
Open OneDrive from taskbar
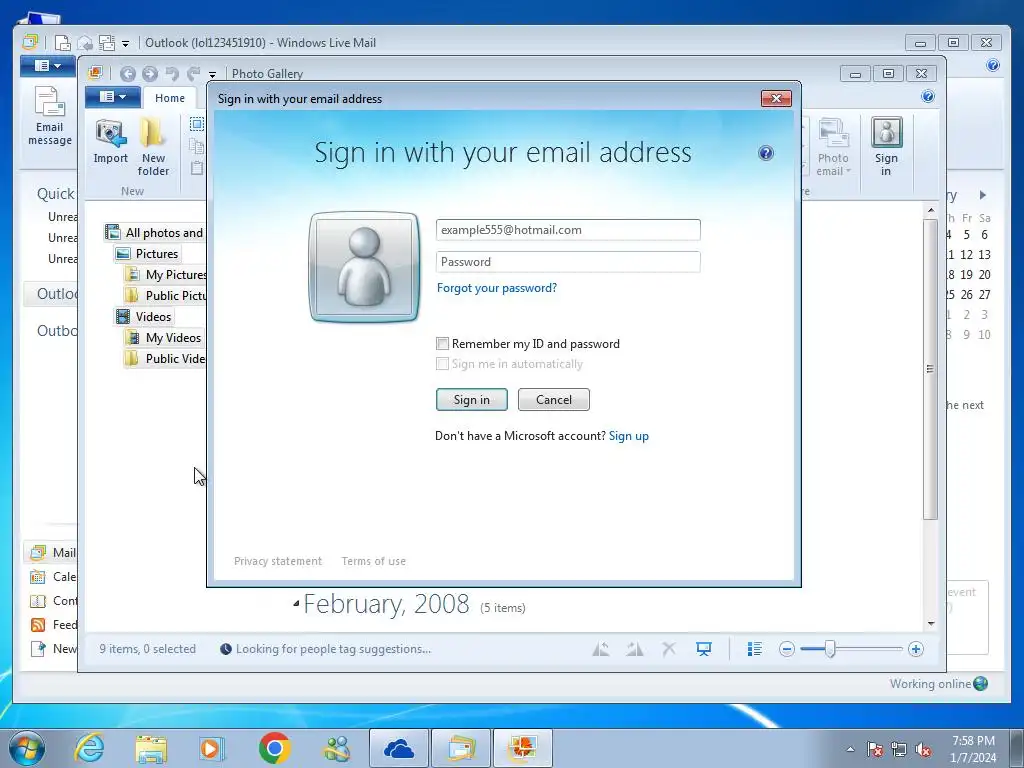click(399, 748)
